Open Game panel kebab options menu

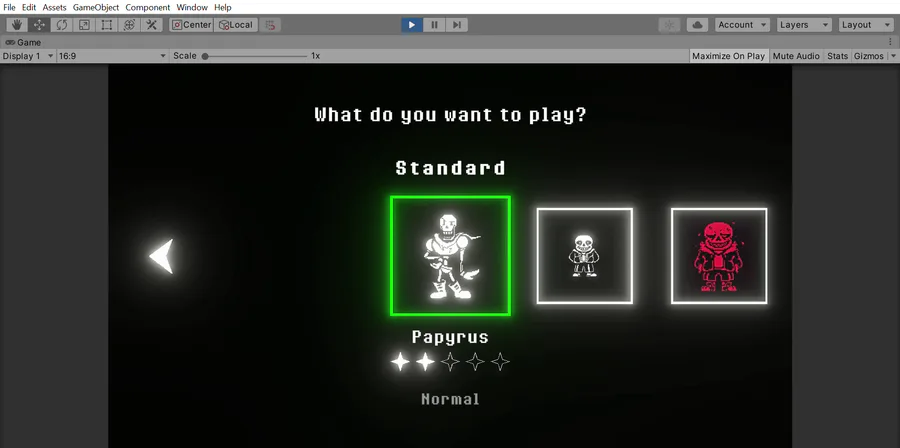coord(890,42)
